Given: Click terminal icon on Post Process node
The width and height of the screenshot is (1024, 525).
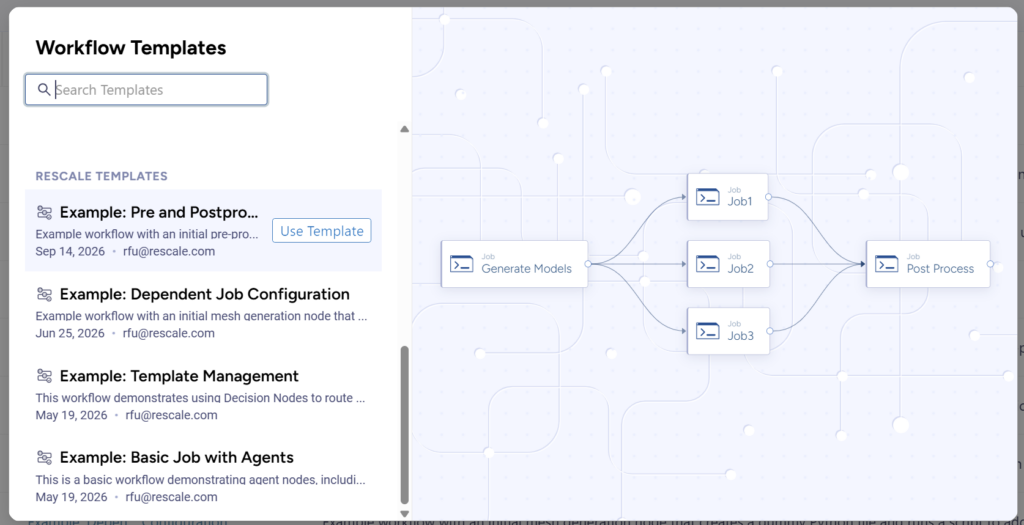Looking at the screenshot, I should coord(887,264).
